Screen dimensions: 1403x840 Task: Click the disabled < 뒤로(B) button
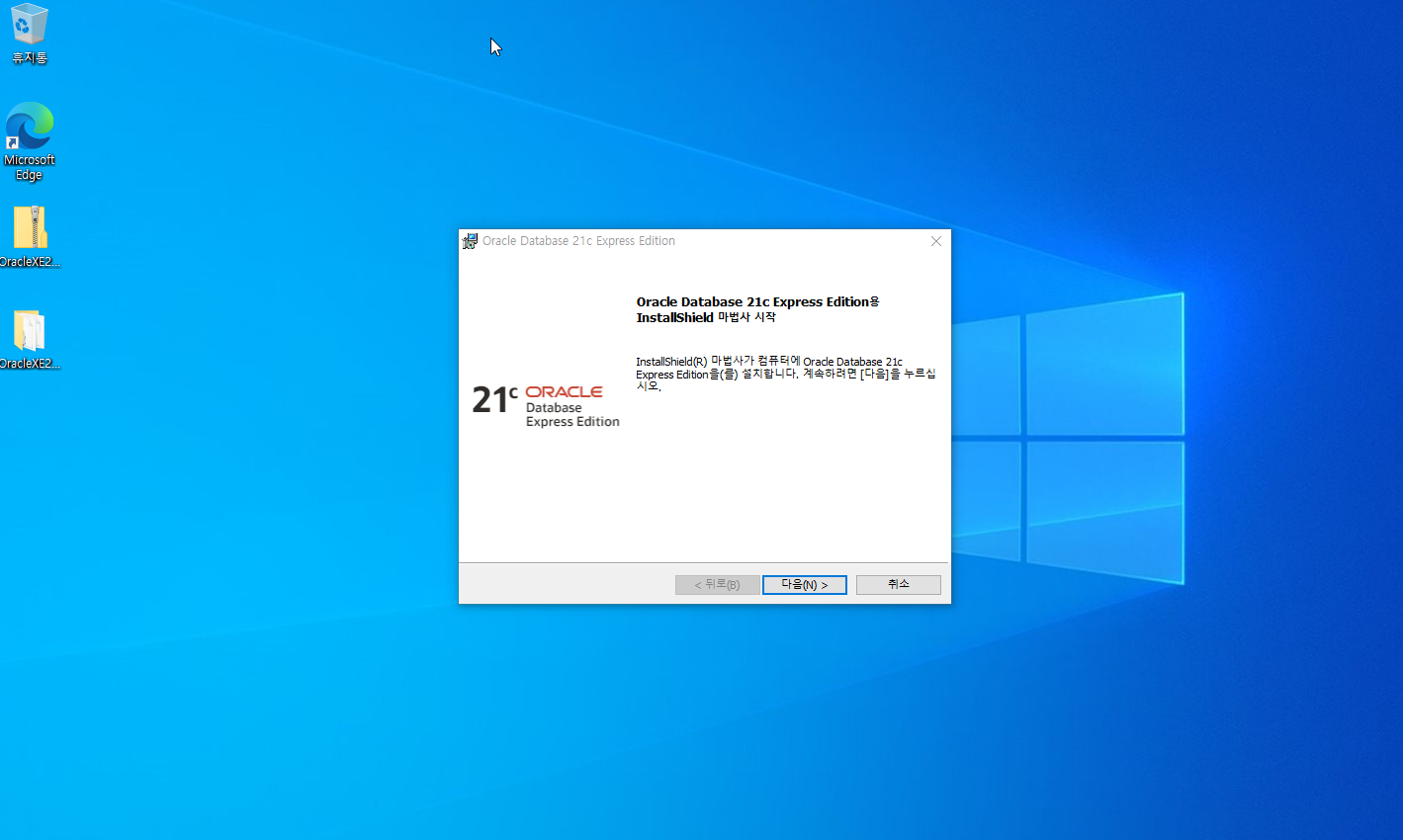pyautogui.click(x=717, y=585)
